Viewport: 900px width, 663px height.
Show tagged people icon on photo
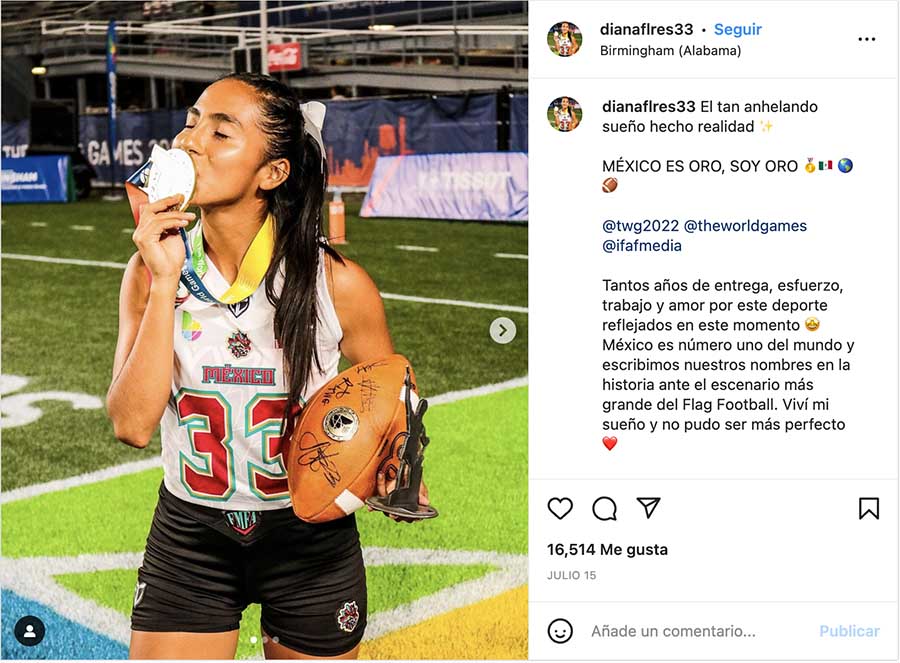coord(29,631)
